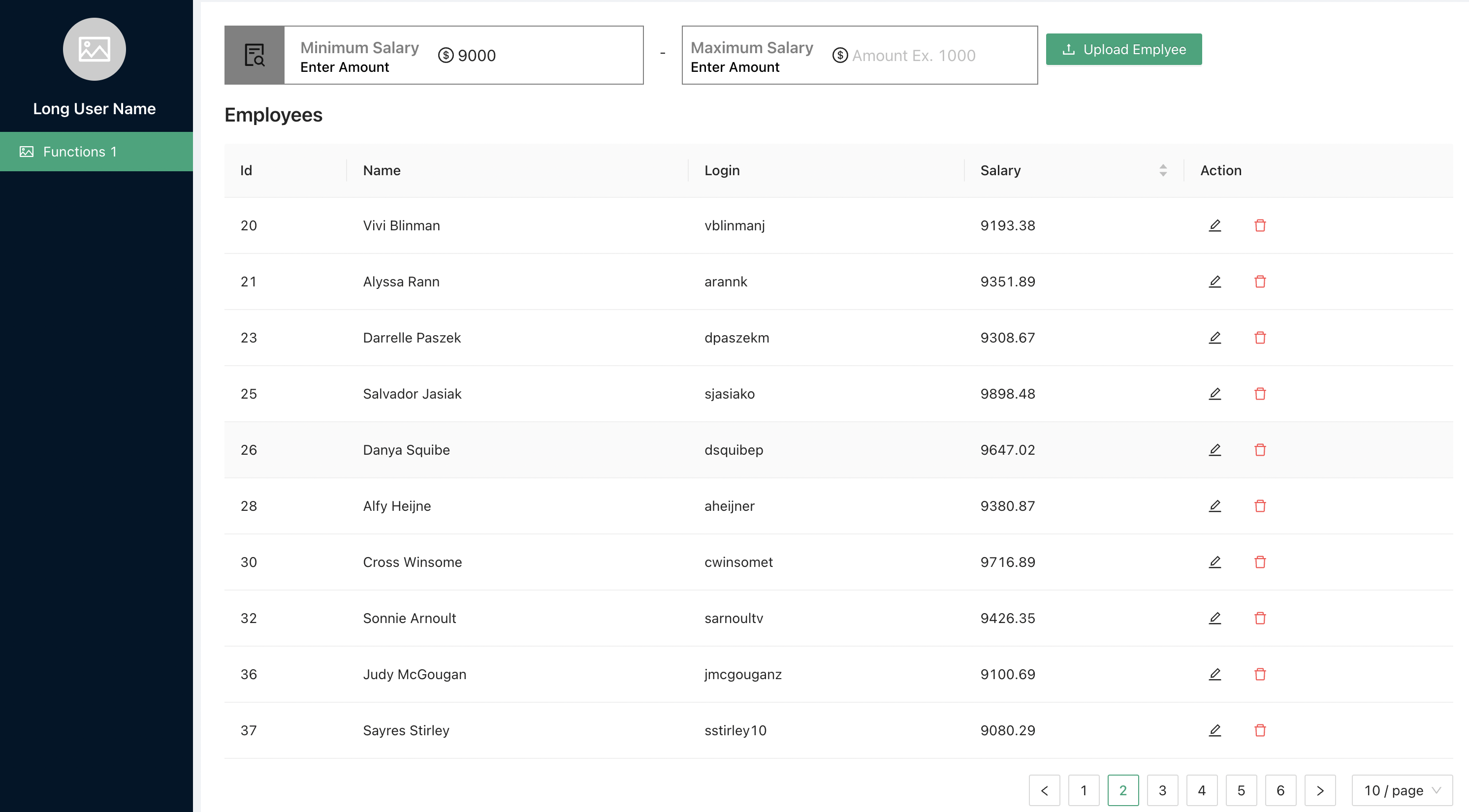Edit Alfy Heijne's row via pencil
This screenshot has width=1469, height=812.
1214,506
